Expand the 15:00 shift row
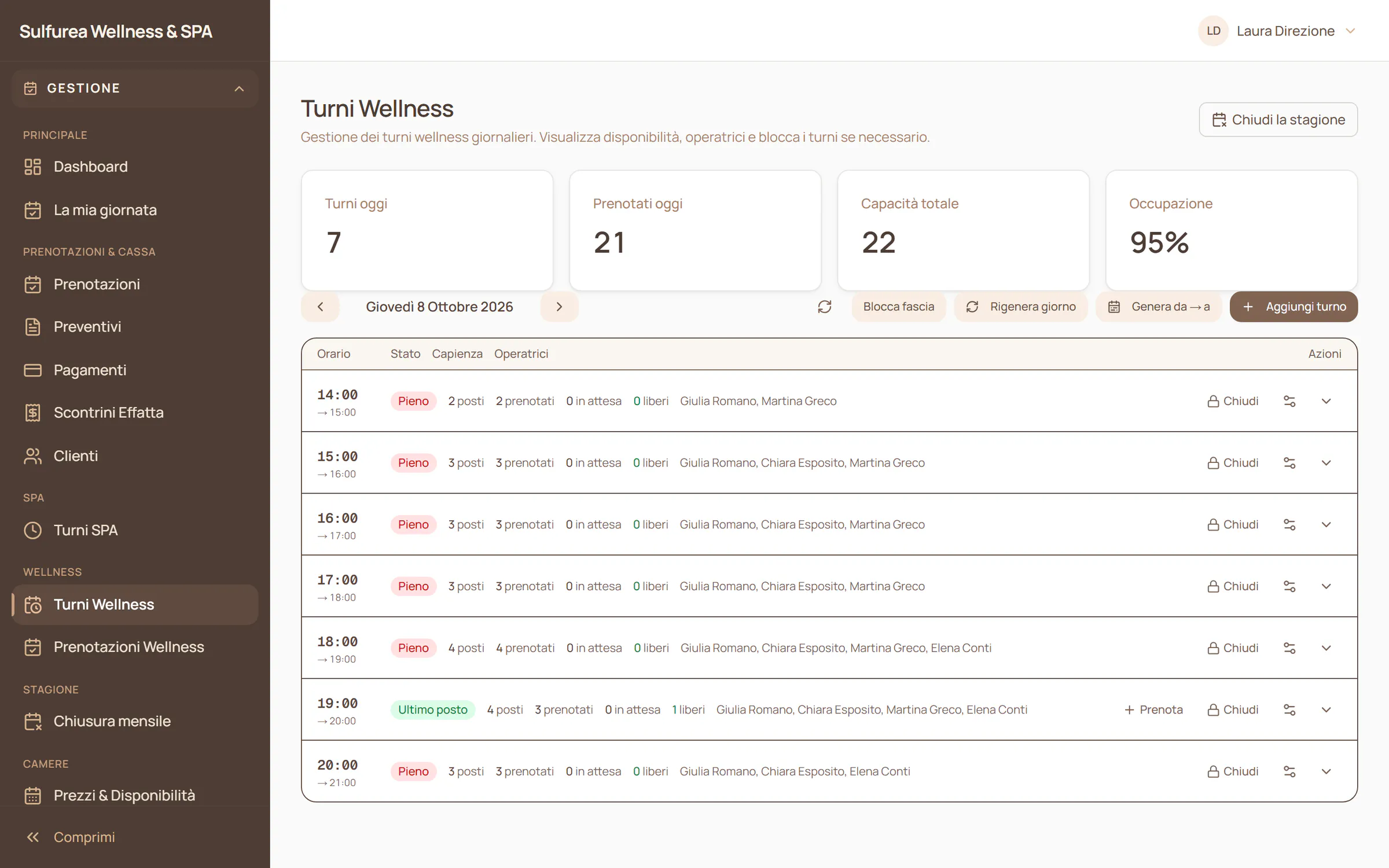The width and height of the screenshot is (1389, 868). click(x=1326, y=463)
